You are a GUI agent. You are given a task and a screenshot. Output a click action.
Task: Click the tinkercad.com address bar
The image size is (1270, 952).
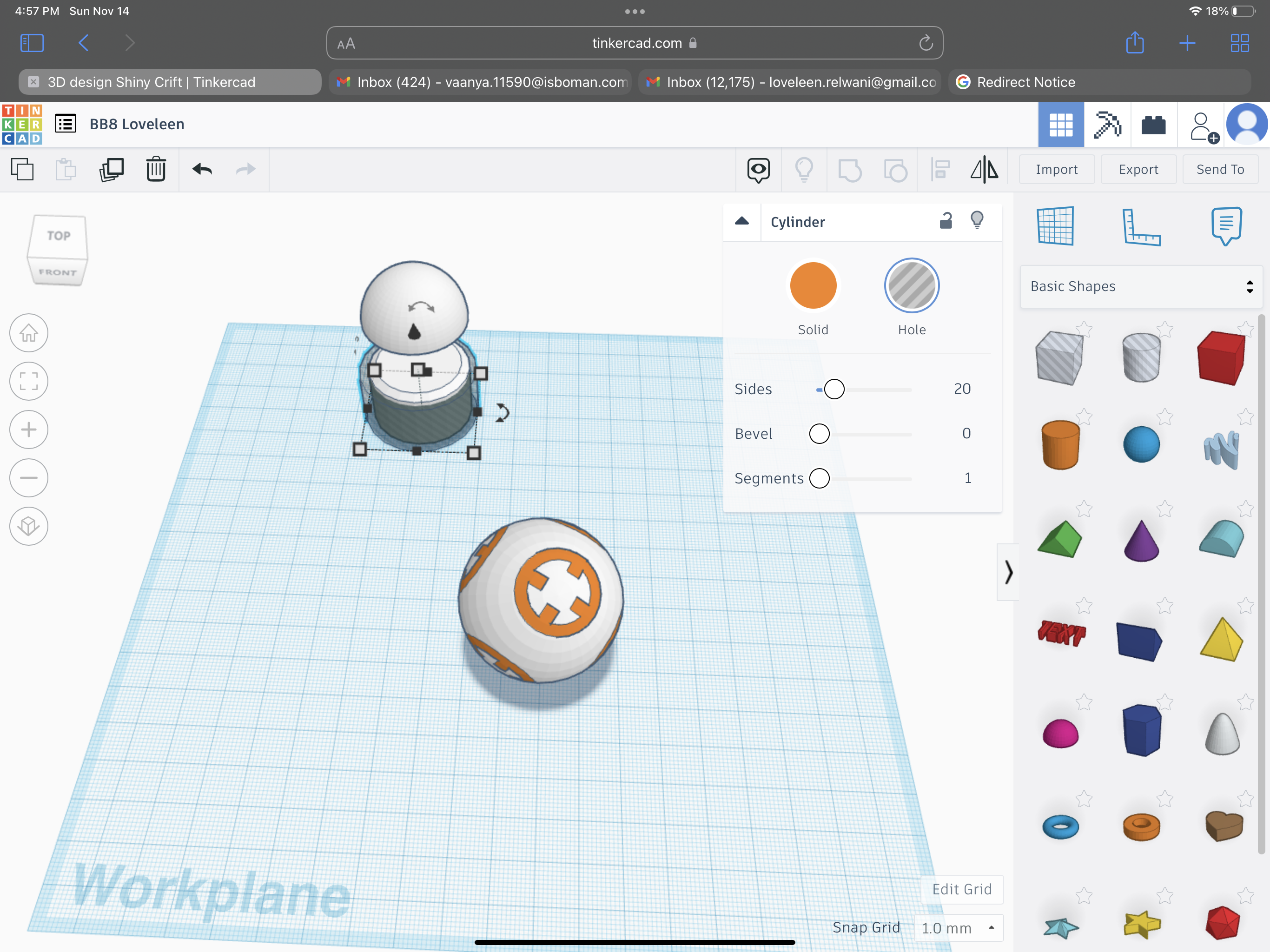click(x=635, y=43)
